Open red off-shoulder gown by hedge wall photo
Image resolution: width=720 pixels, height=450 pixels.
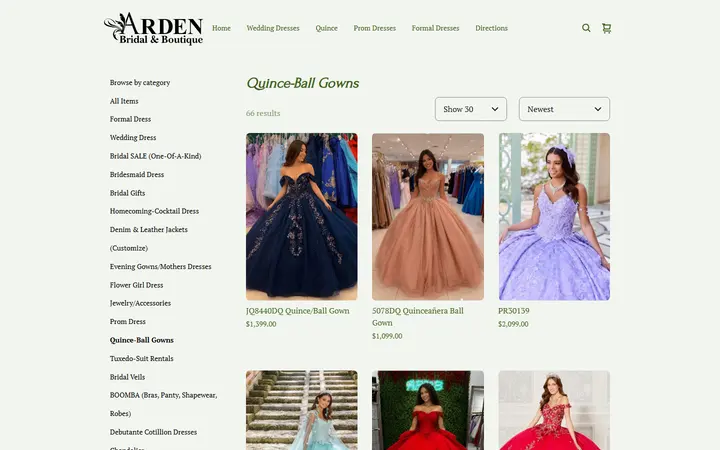[x=428, y=410]
